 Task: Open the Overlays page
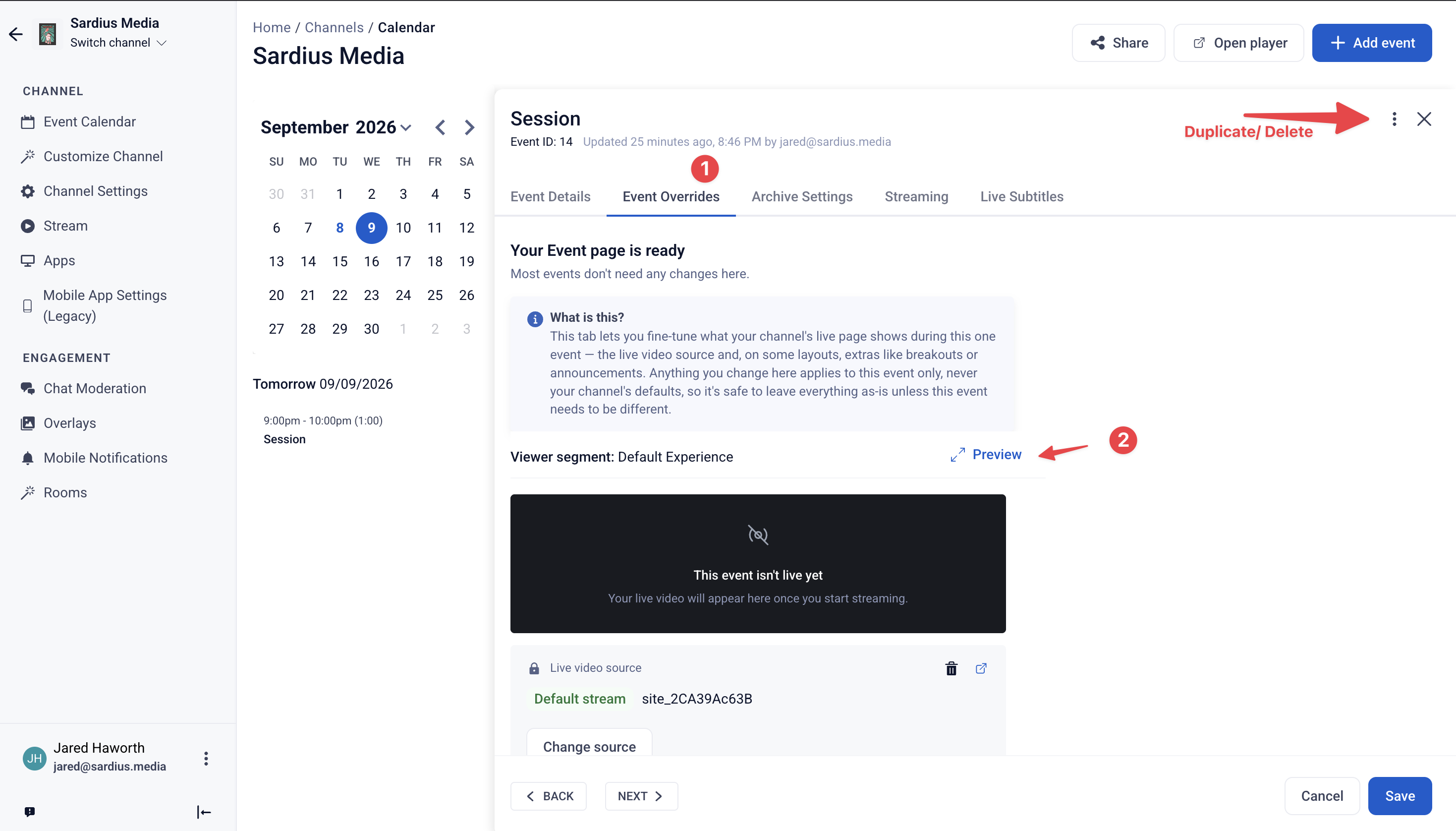[59, 423]
